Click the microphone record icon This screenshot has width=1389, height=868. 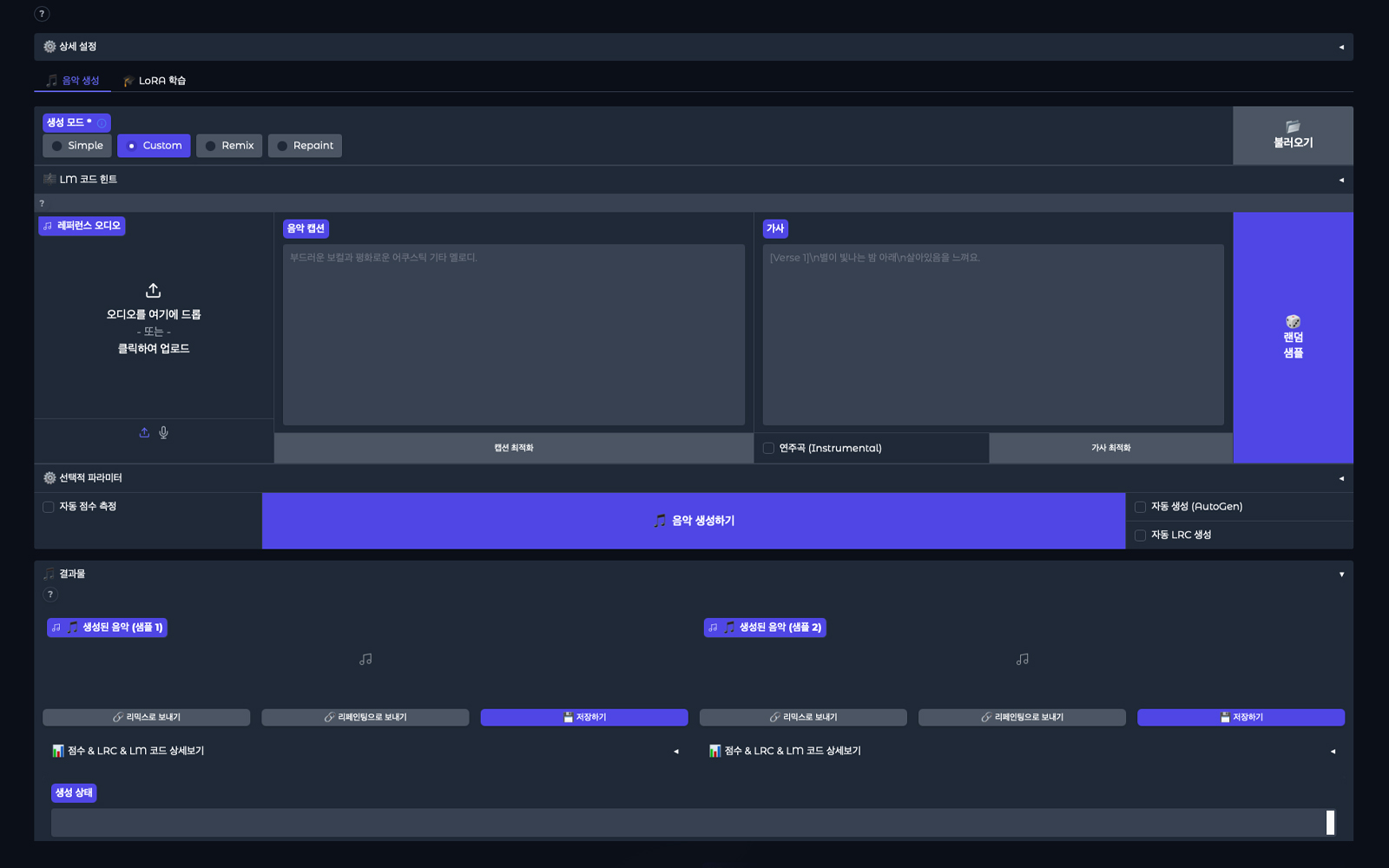[x=163, y=432]
